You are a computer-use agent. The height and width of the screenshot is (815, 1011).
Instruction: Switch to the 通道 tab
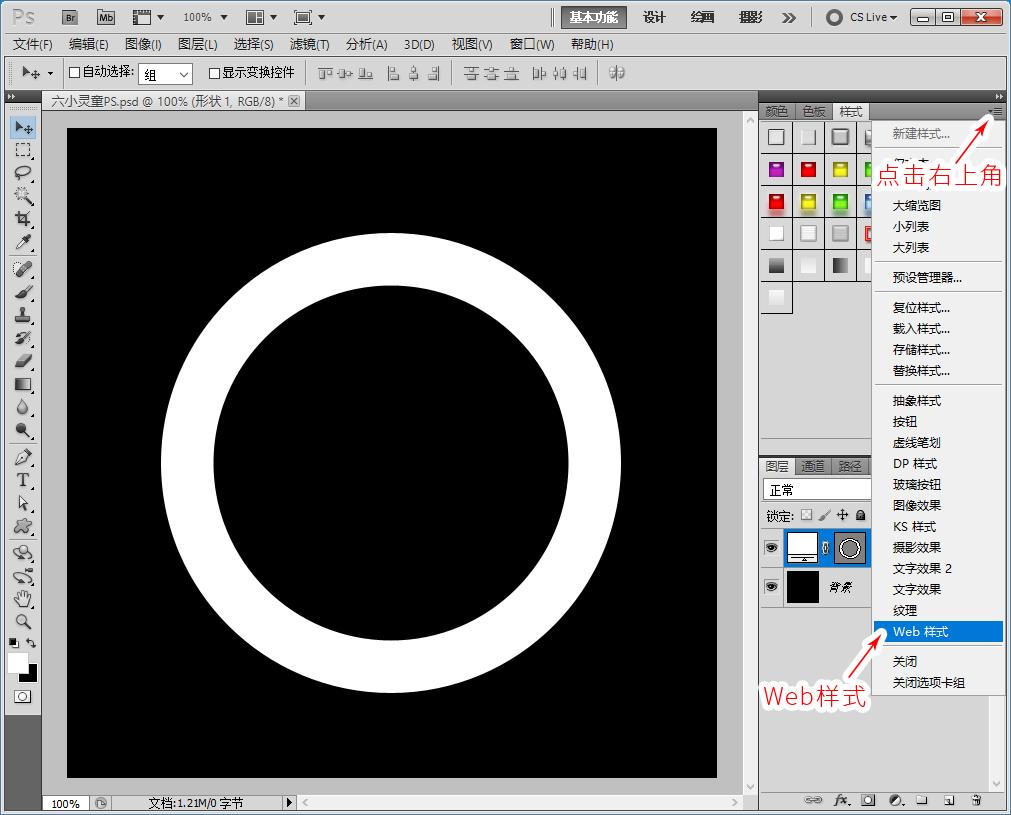pos(813,466)
